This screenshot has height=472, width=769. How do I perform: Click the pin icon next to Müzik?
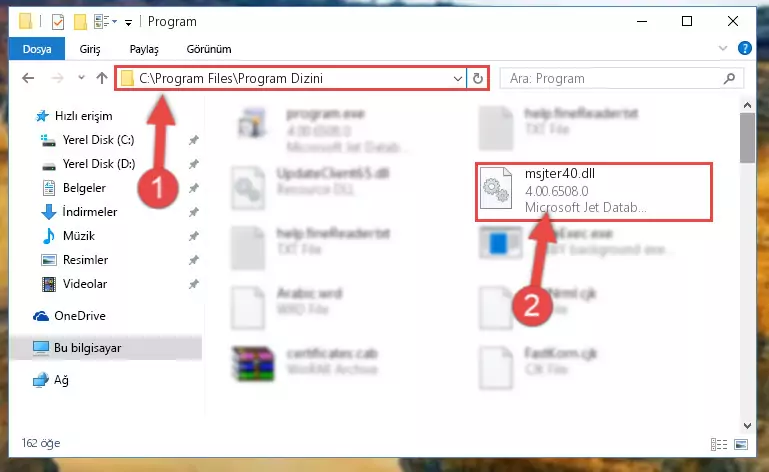pyautogui.click(x=194, y=236)
